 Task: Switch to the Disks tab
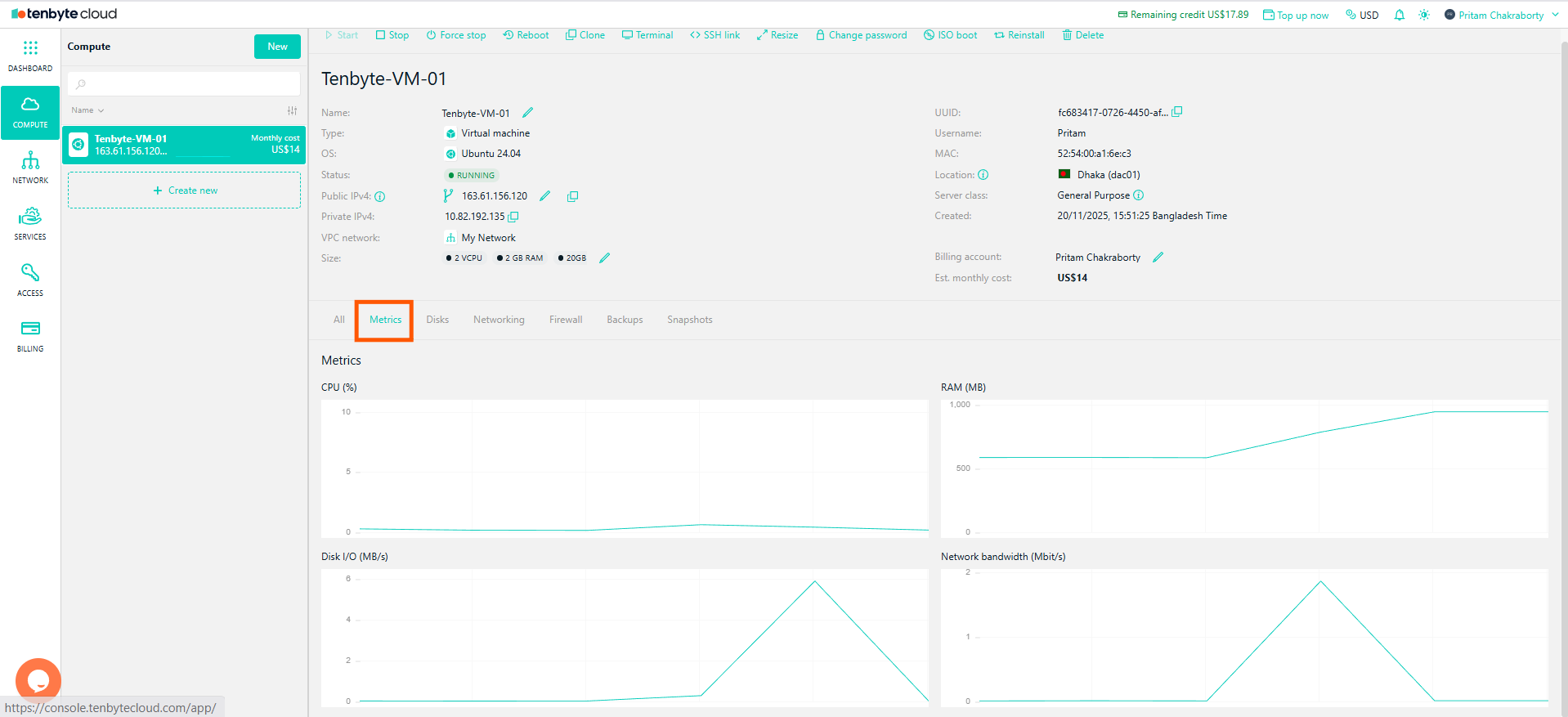click(437, 320)
